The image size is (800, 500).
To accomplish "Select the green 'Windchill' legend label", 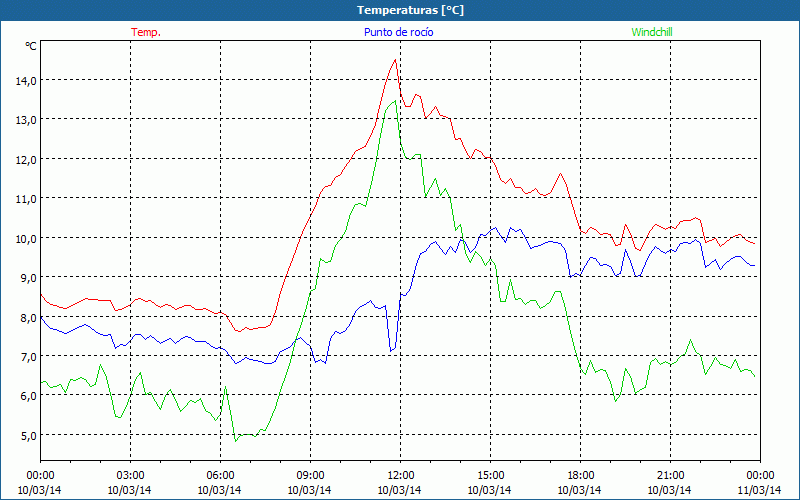I will click(x=652, y=32).
